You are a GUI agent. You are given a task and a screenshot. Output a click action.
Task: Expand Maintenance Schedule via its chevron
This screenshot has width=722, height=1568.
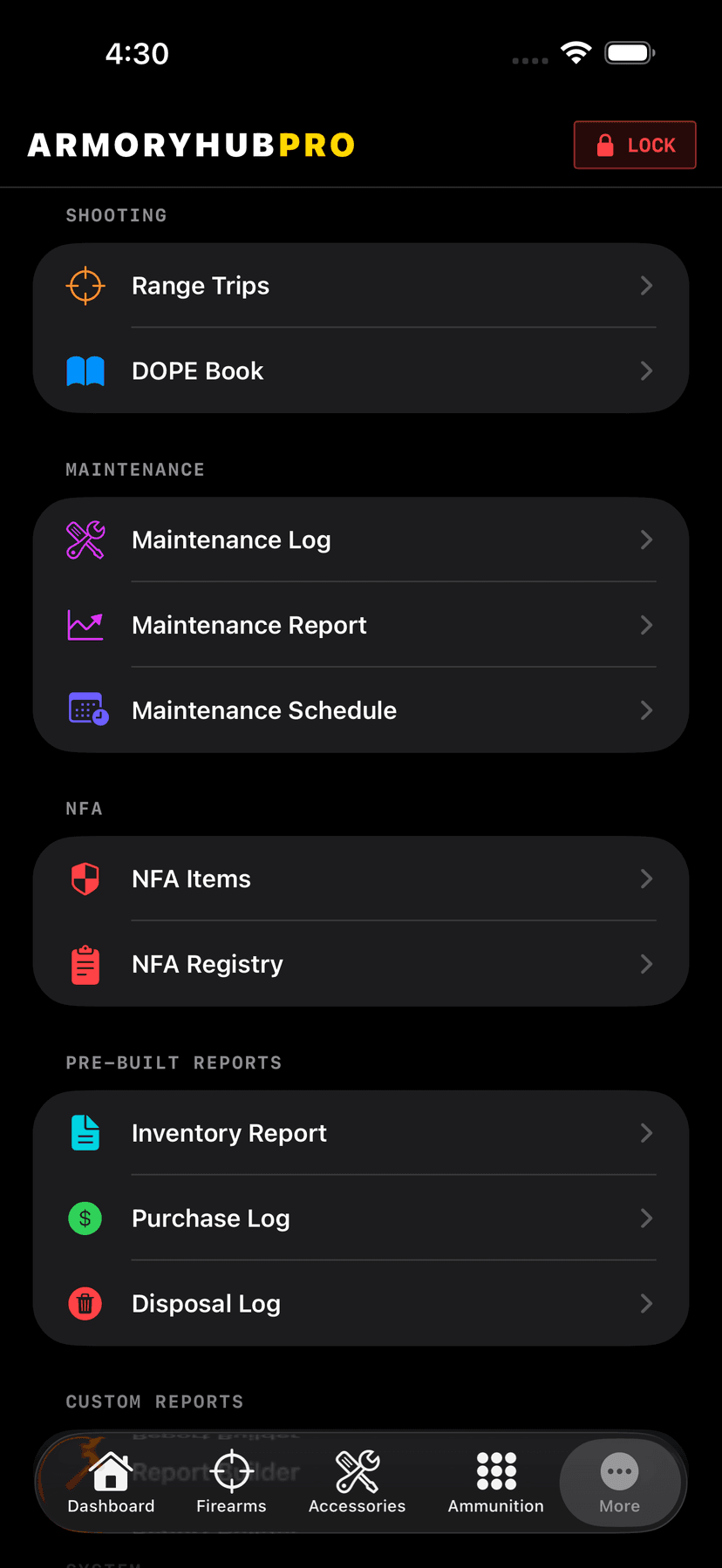646,710
